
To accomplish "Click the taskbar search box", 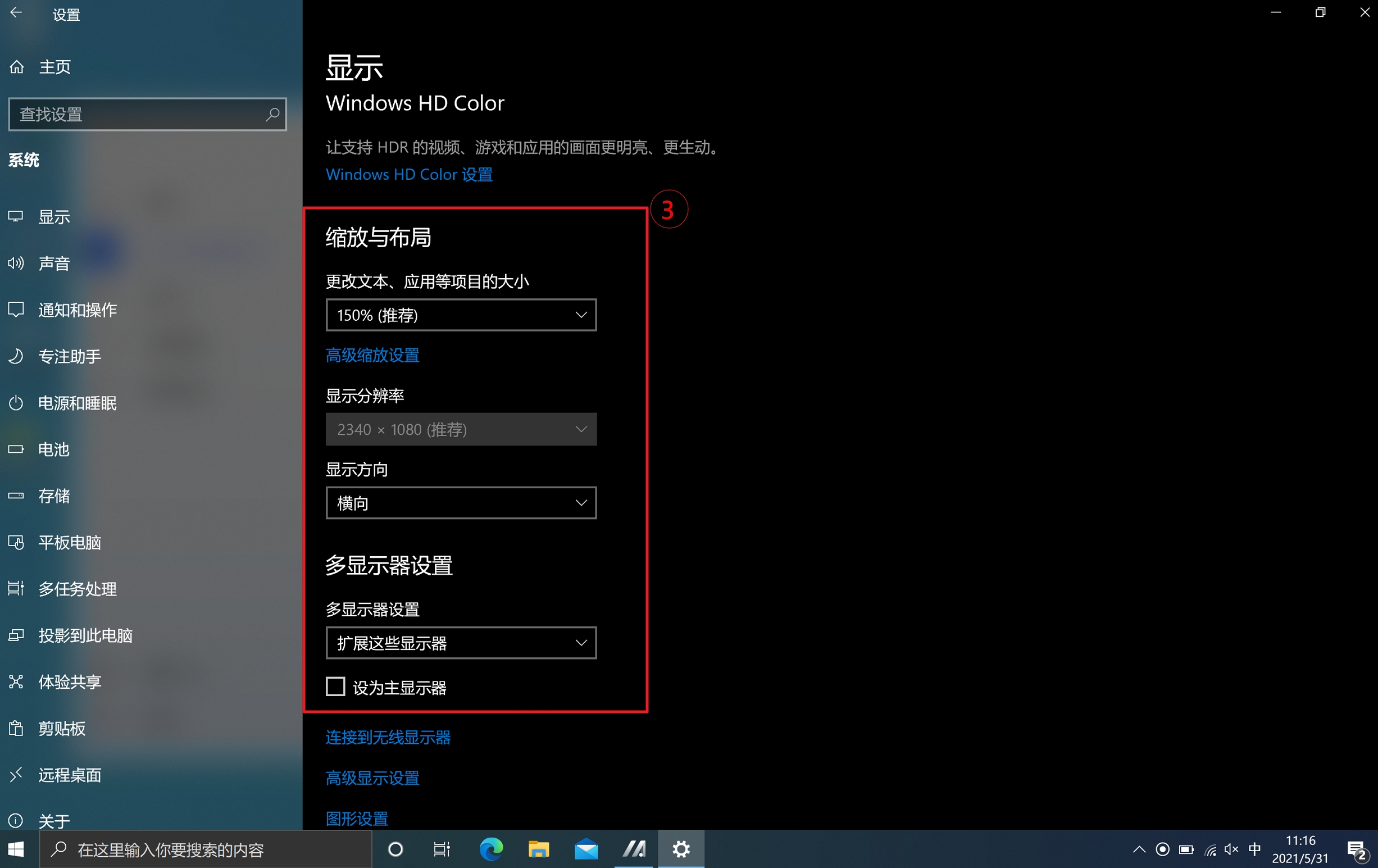I will [206, 849].
